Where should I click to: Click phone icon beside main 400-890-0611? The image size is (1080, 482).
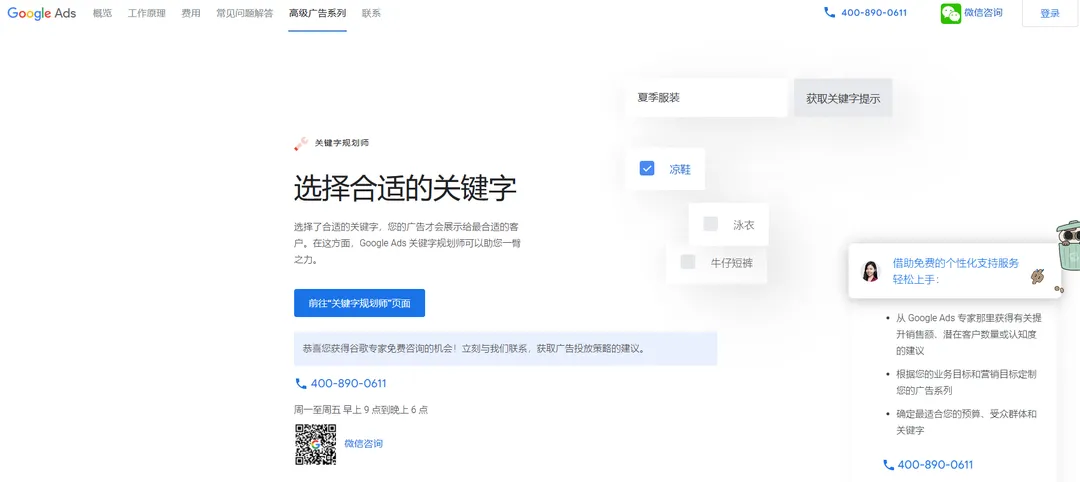pos(300,384)
